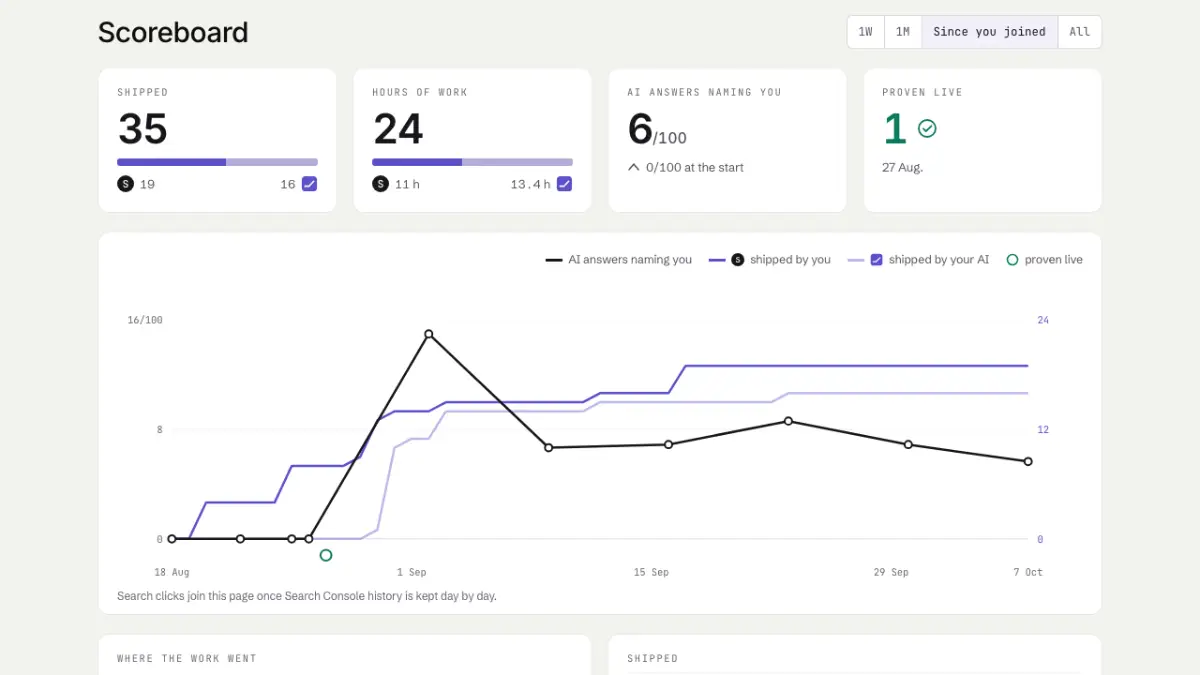
Task: Click the 27 Aug. date text
Action: (x=903, y=168)
